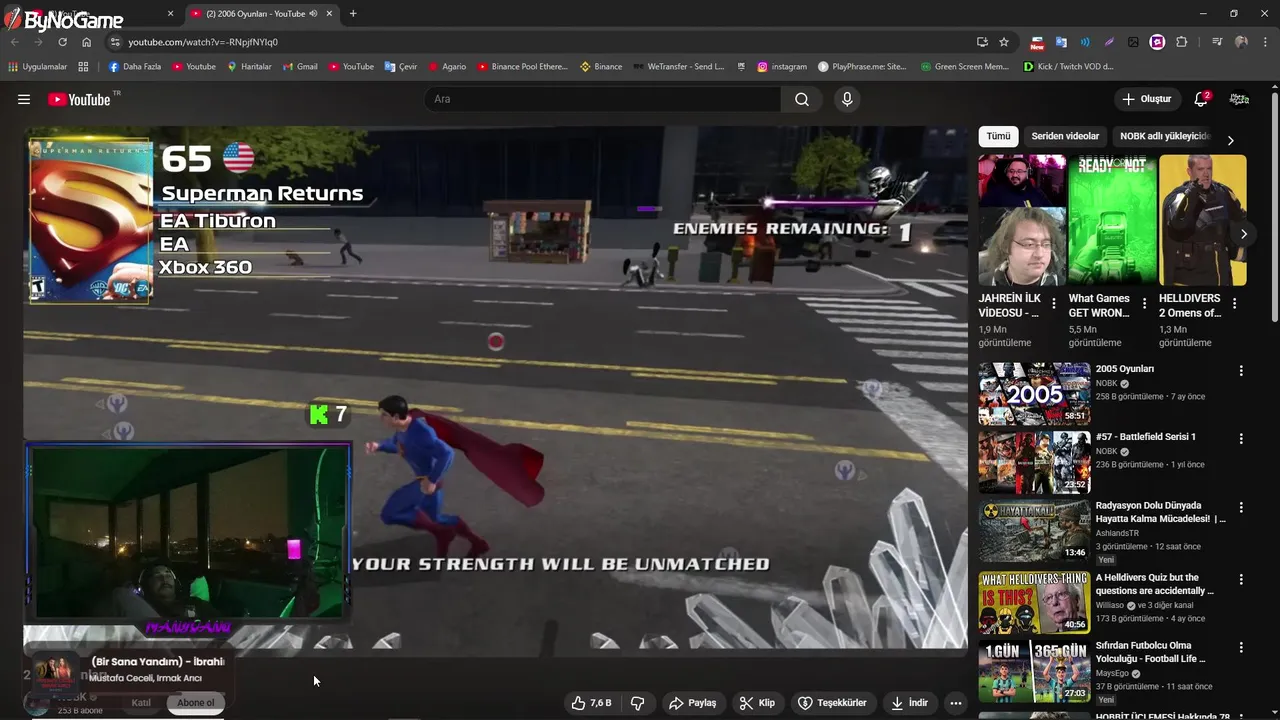Open the 2005 Oyunları video thumbnail

(1034, 394)
